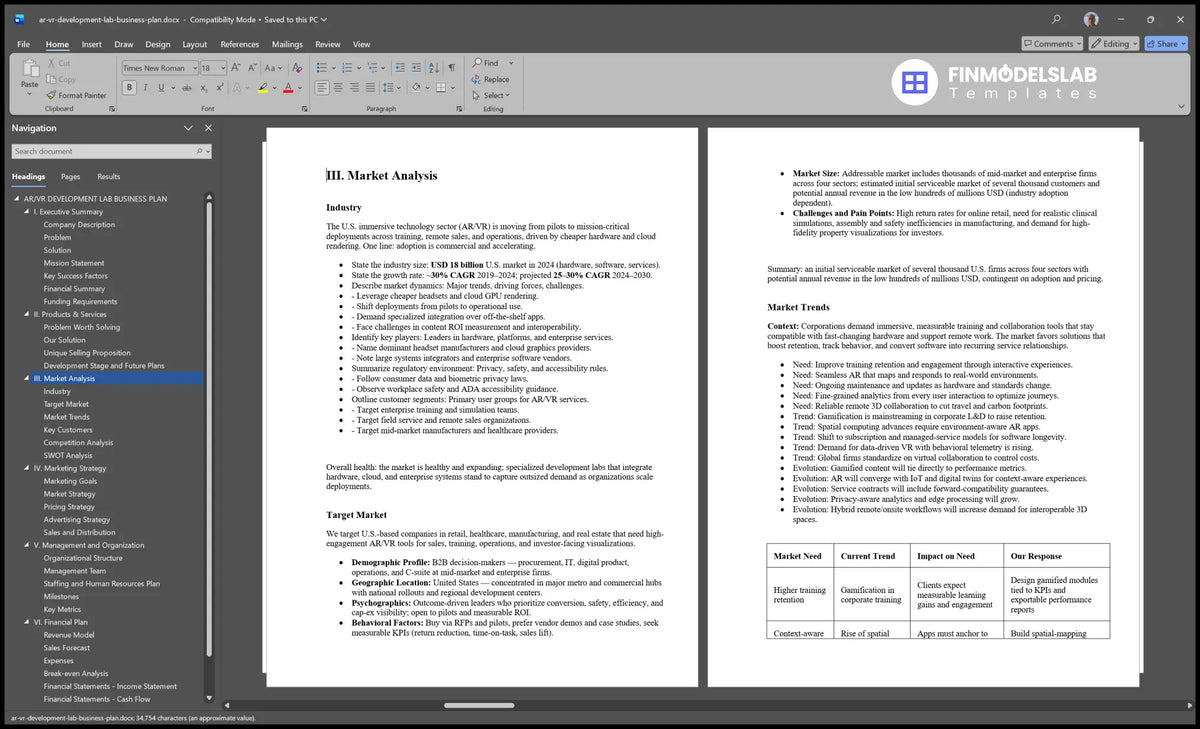
Task: Clear all formatting with the eraser icon
Action: pos(297,67)
